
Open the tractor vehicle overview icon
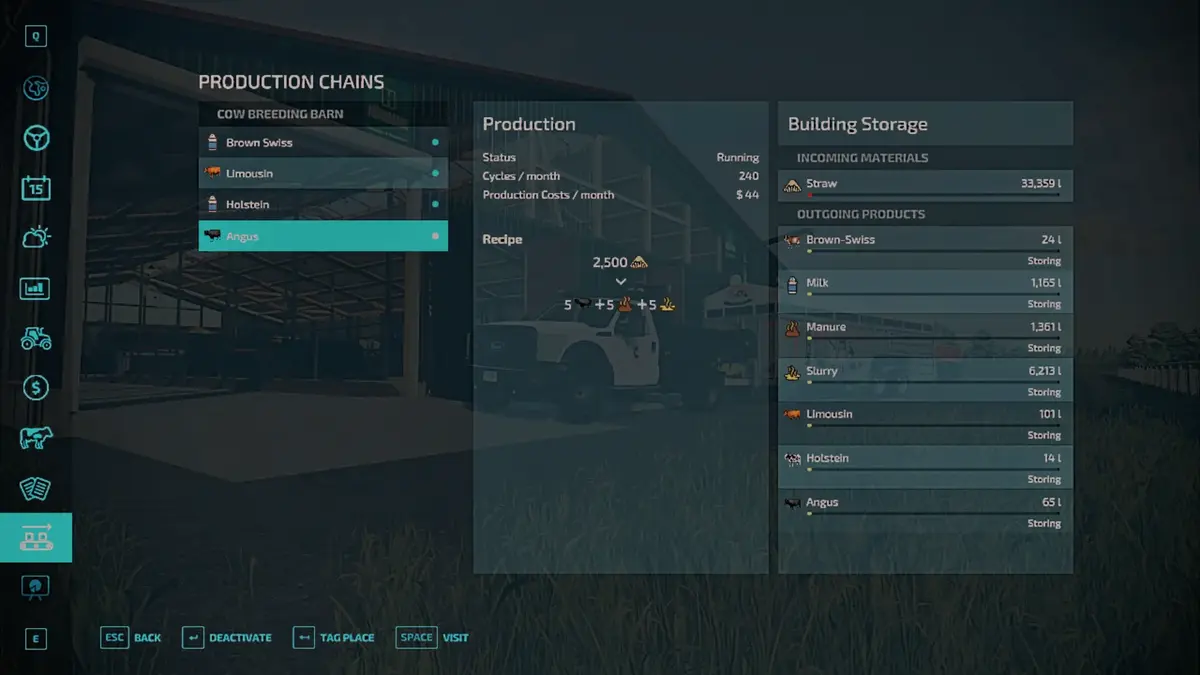[36, 338]
